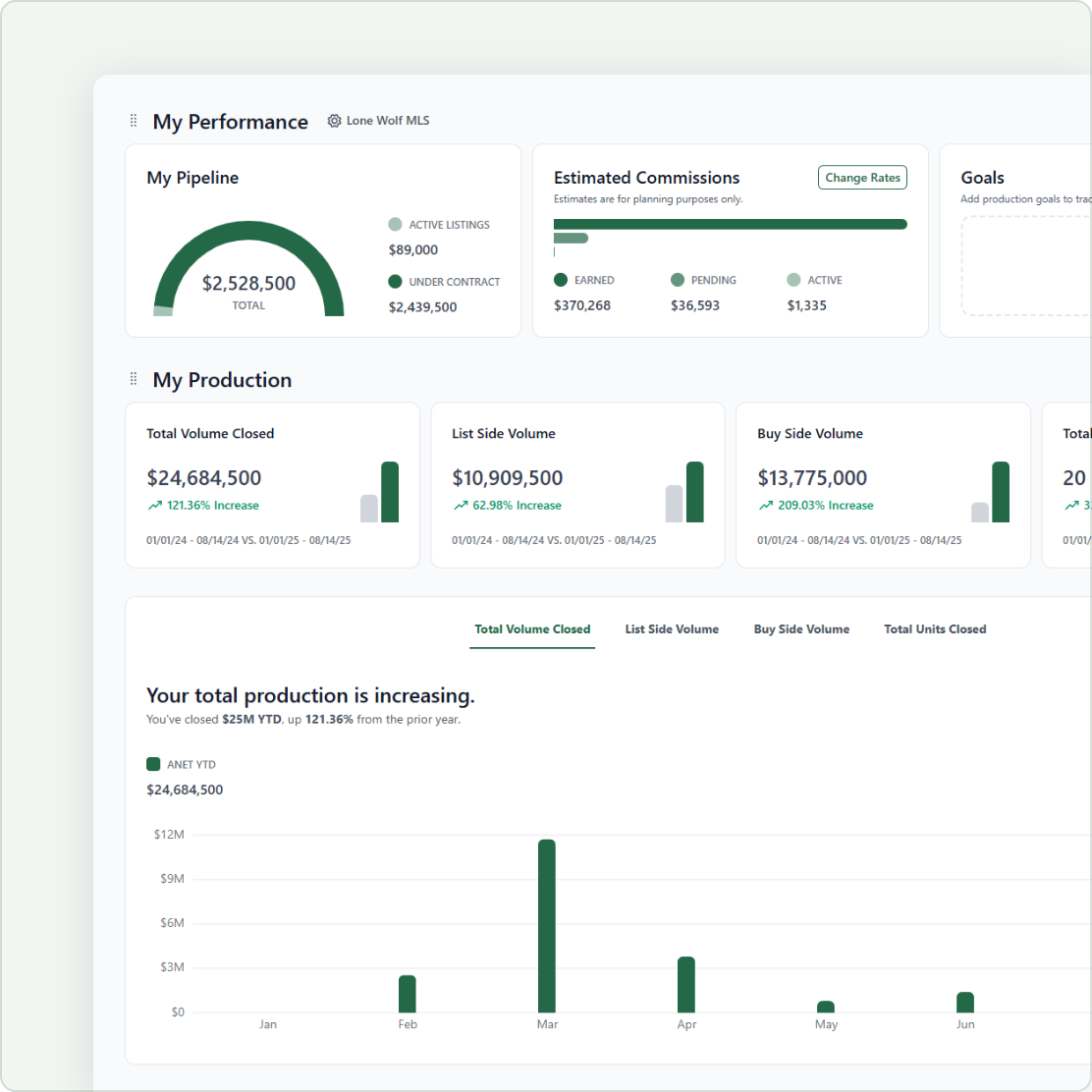
Task: Click the trend arrow beside 121.36% Increase
Action: [x=154, y=506]
